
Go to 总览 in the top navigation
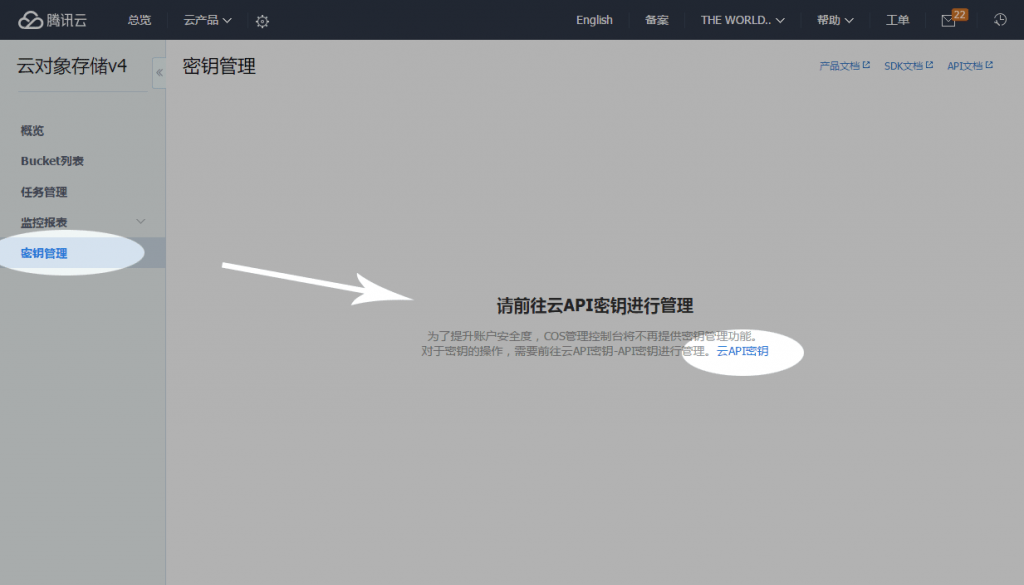pyautogui.click(x=139, y=20)
